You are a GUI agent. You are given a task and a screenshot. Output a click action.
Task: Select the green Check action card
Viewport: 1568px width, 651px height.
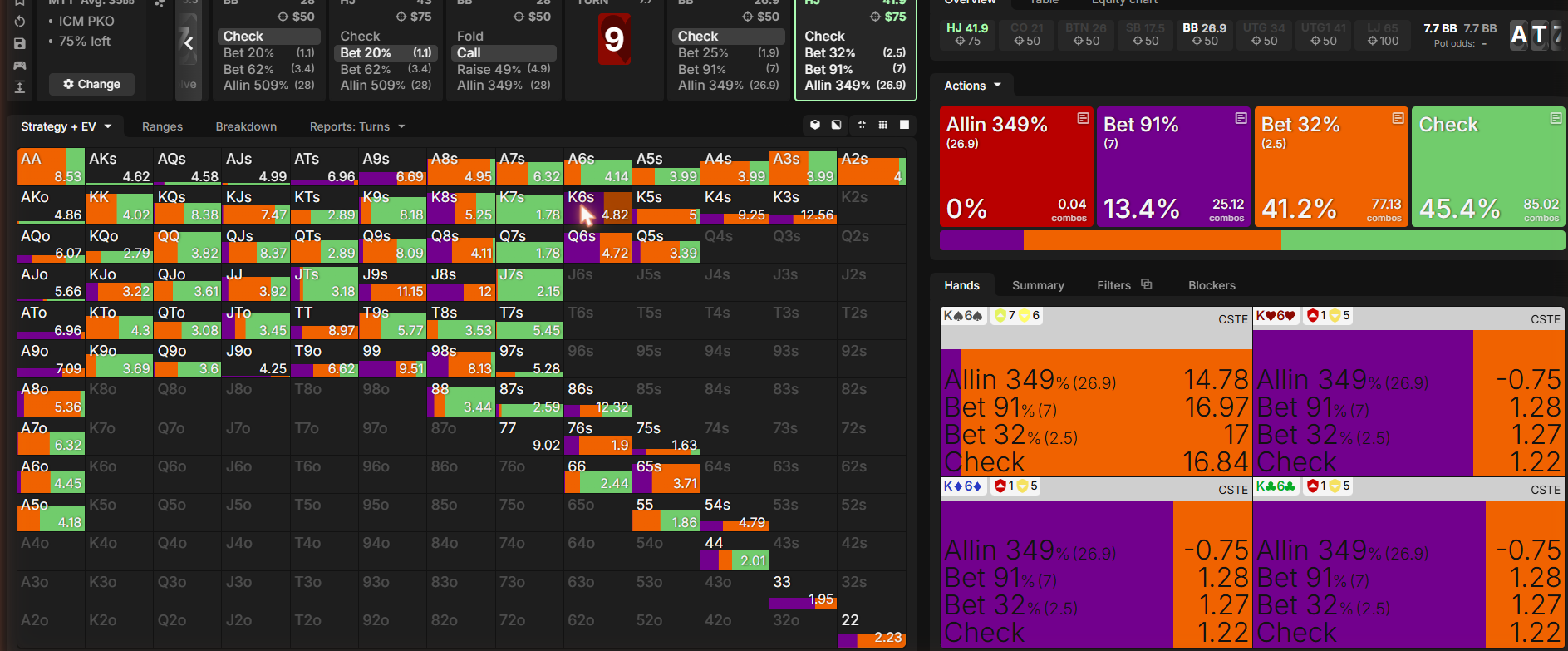tap(1489, 166)
